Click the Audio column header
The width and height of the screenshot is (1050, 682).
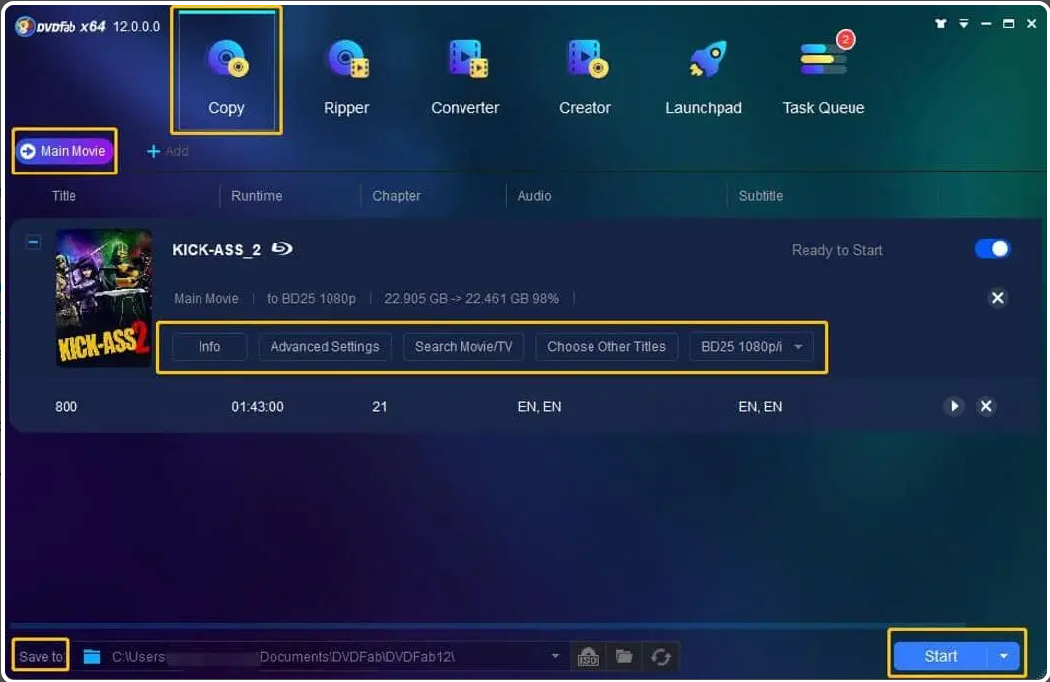pyautogui.click(x=534, y=196)
